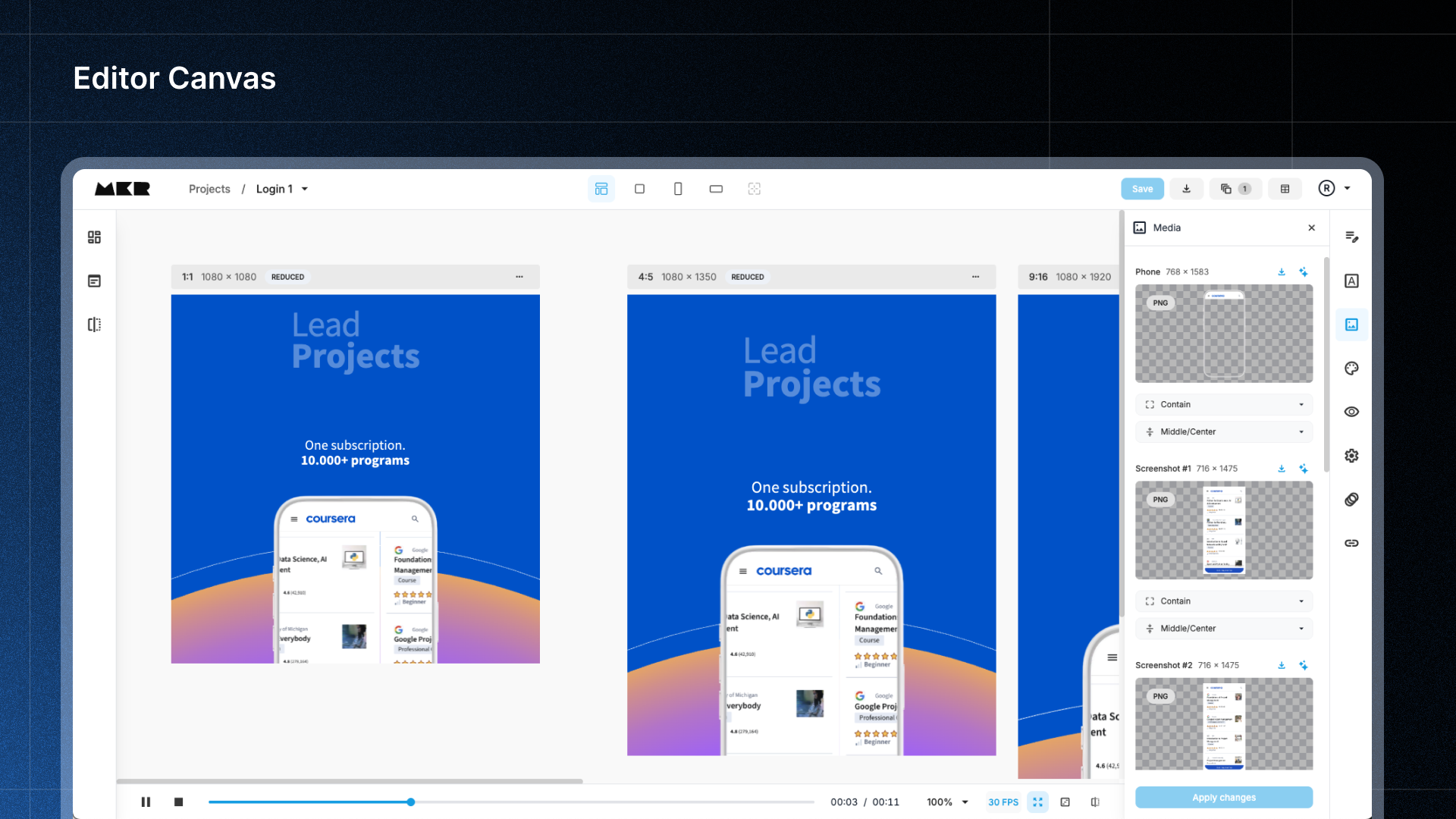1456x819 pixels.
Task: Click the timeline progress playhead
Action: 410,802
